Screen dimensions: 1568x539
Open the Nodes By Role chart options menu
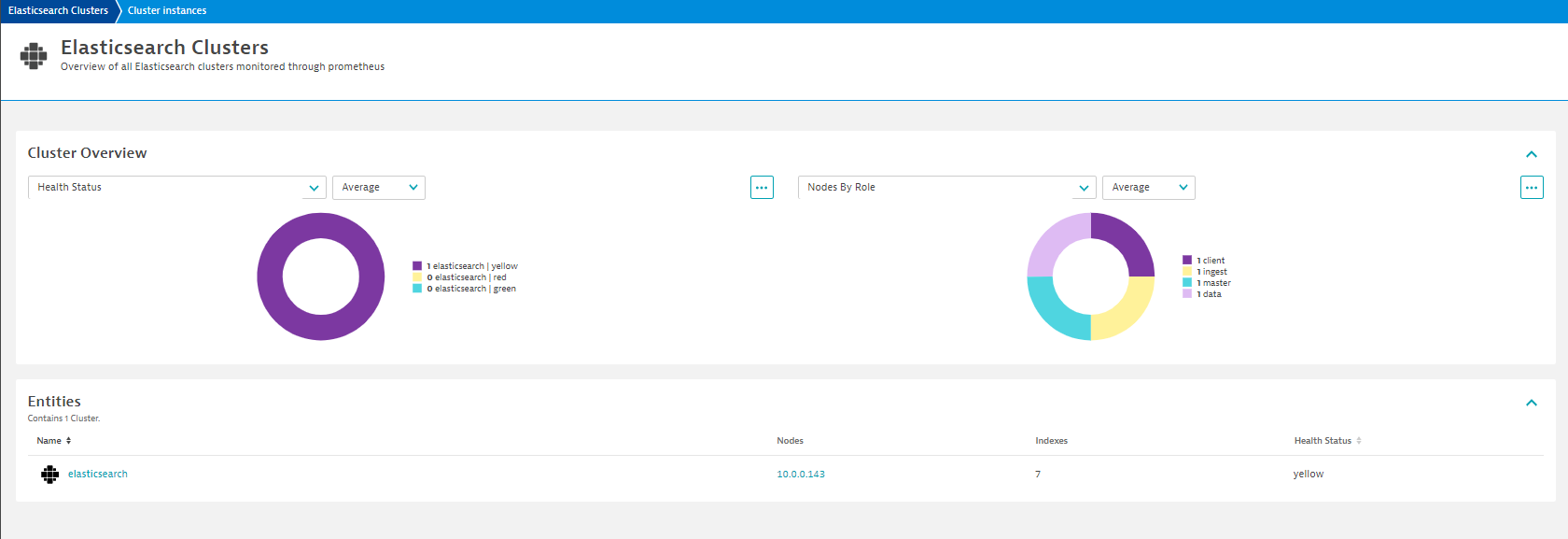point(1532,188)
